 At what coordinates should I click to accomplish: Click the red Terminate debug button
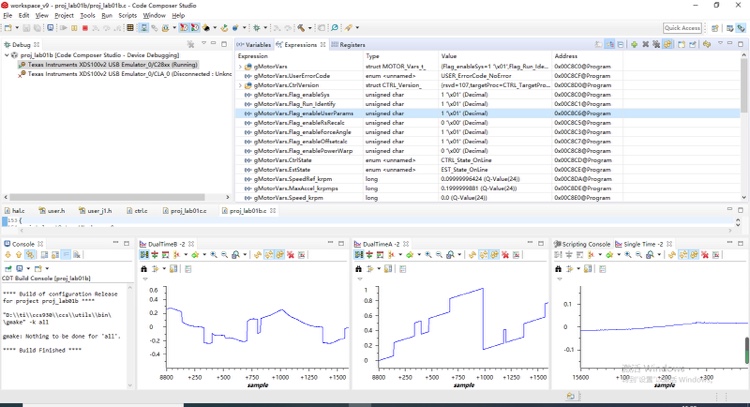pos(85,28)
